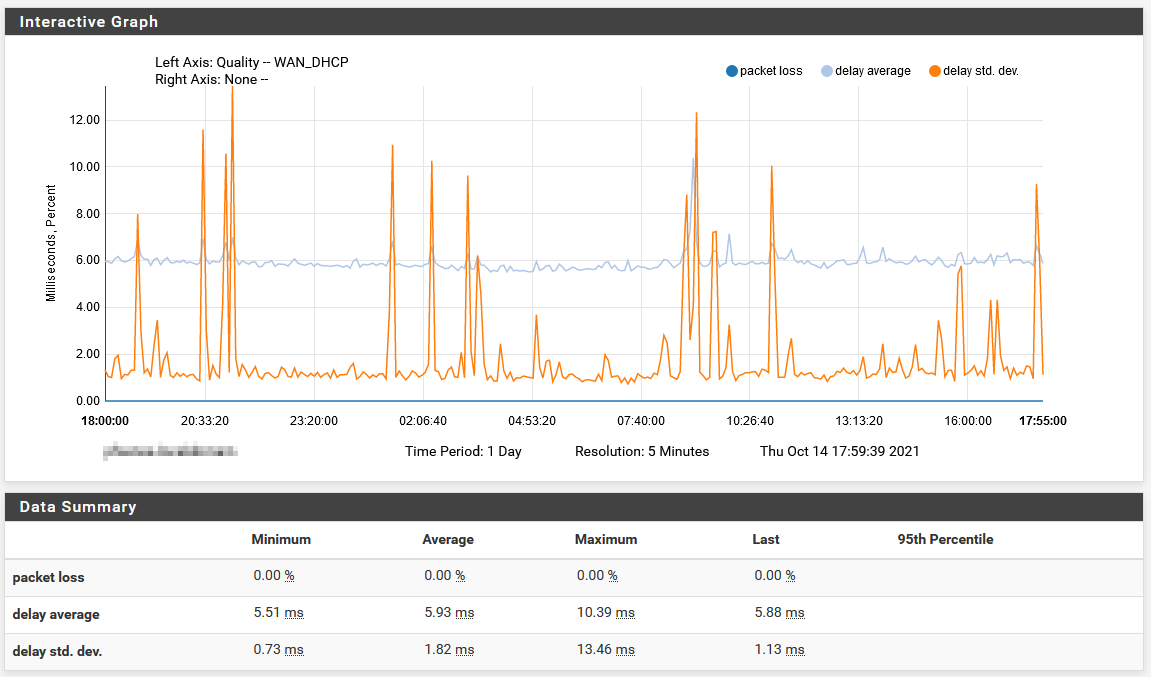Image resolution: width=1151 pixels, height=677 pixels.
Task: Click the delay average last 5.88 ms
Action: (x=780, y=612)
